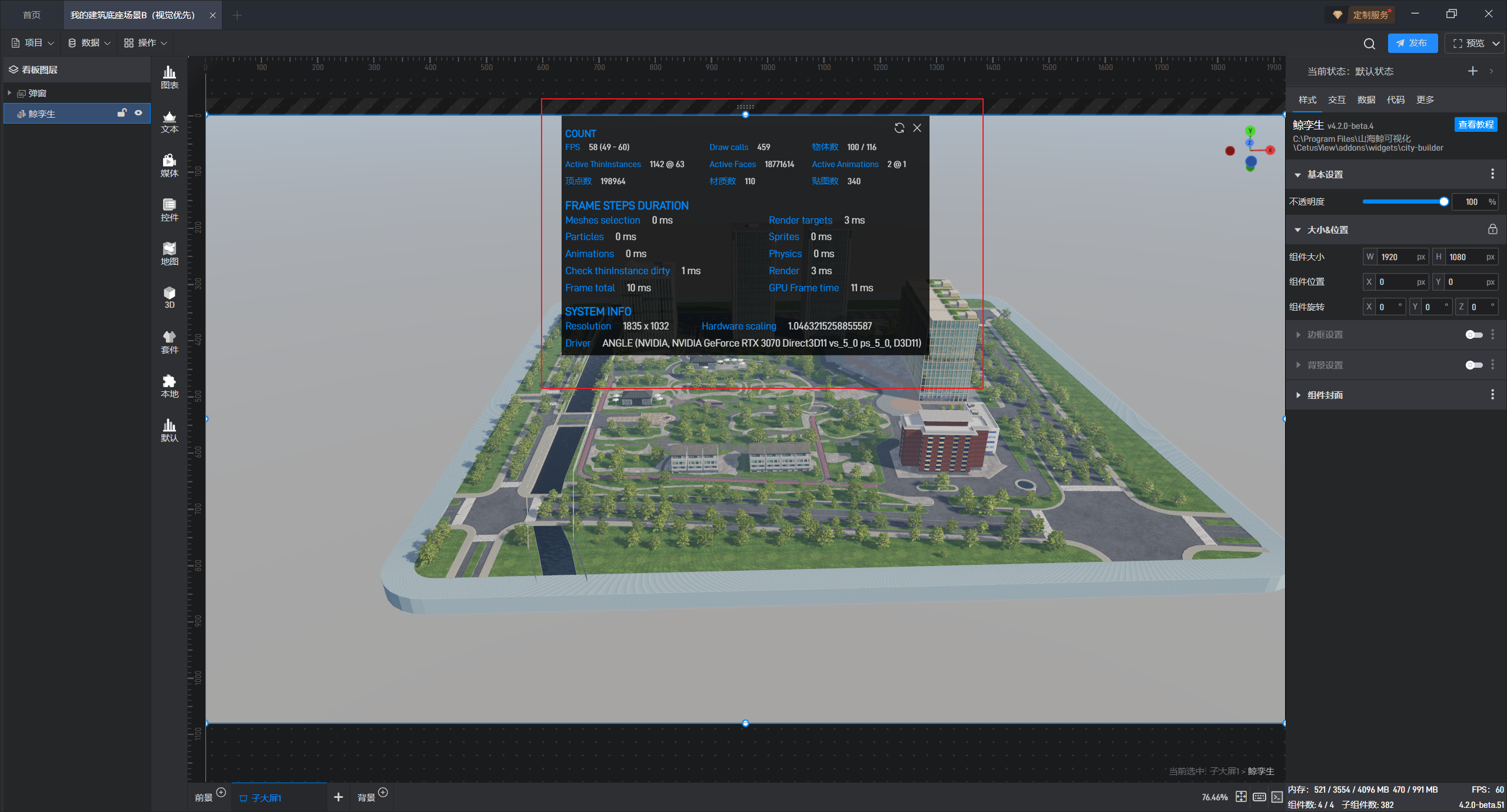The height and width of the screenshot is (812, 1507).
Task: Open the 媒体 media component panel
Action: pos(170,165)
